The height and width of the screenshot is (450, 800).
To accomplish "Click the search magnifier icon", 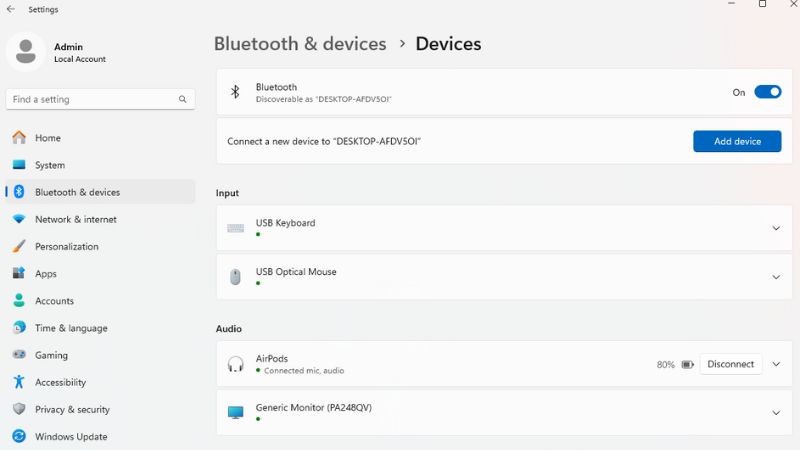I will point(182,99).
